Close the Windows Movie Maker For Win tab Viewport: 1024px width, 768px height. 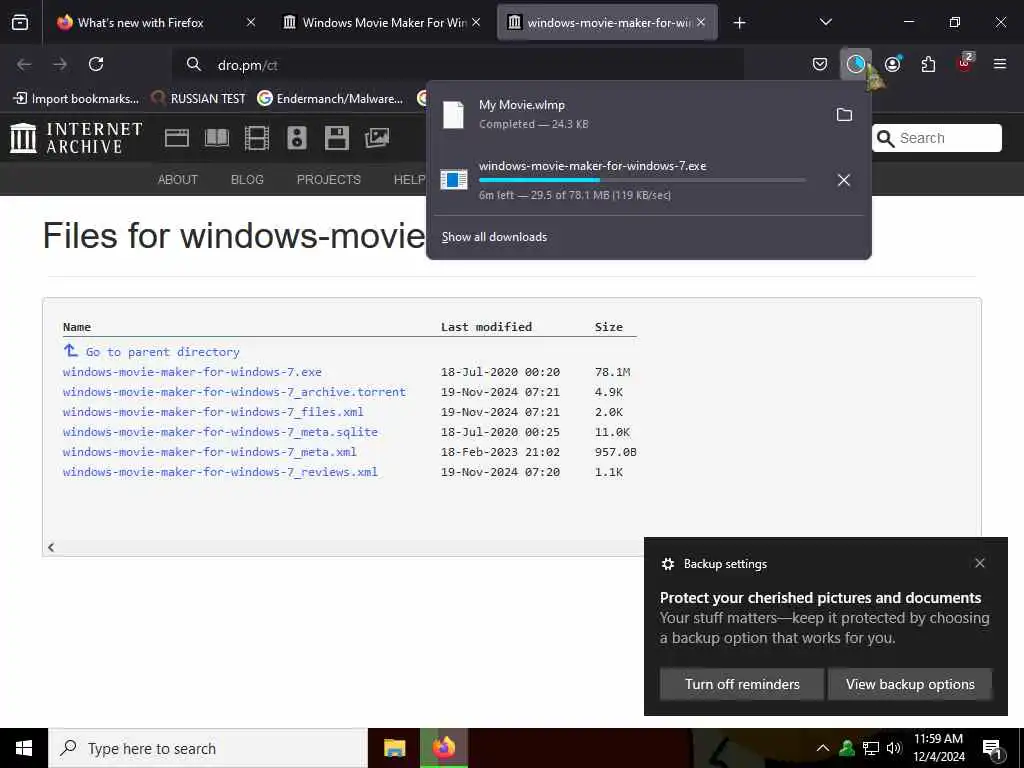(x=476, y=22)
